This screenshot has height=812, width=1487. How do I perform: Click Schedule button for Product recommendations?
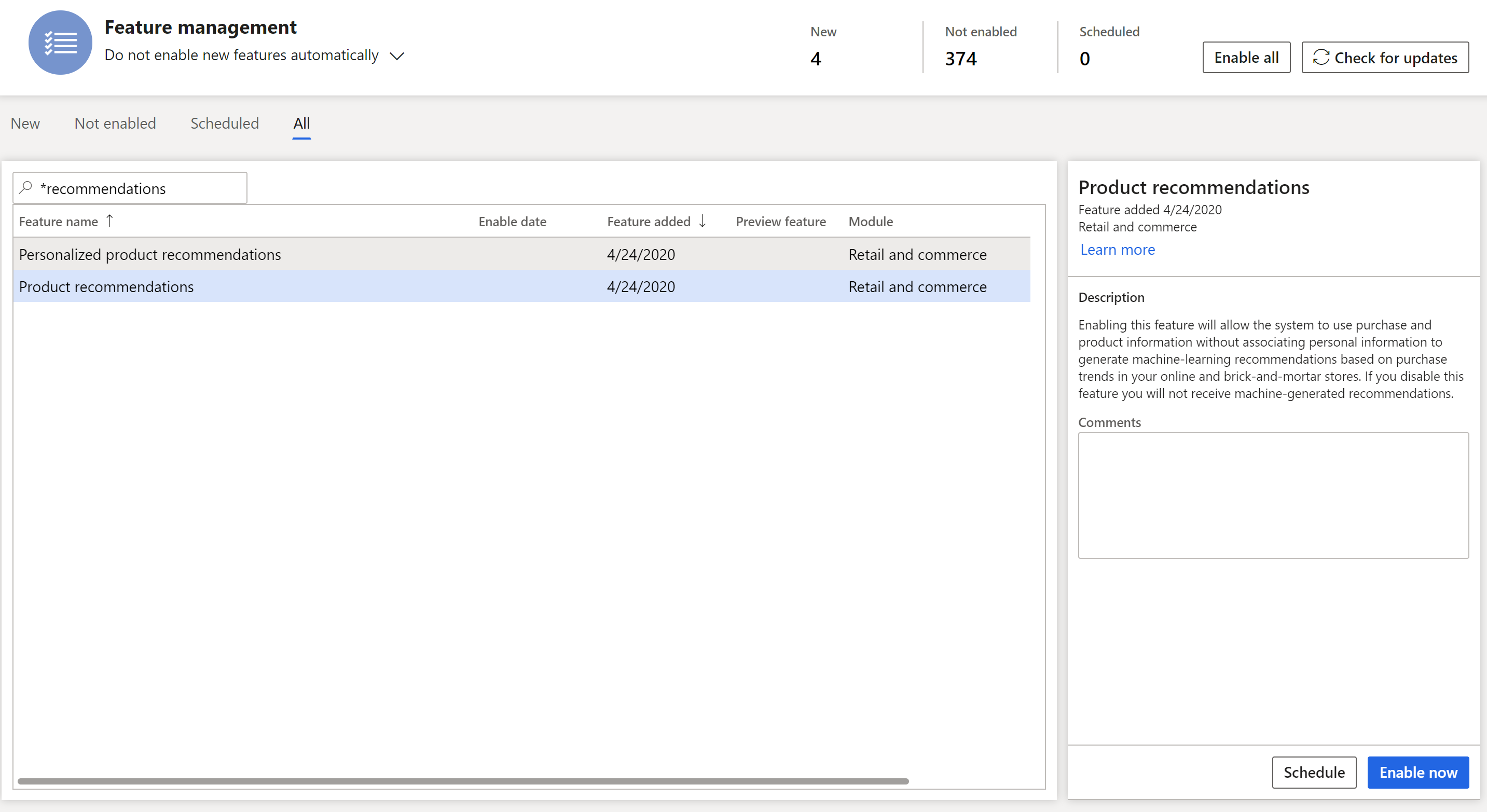click(1313, 772)
